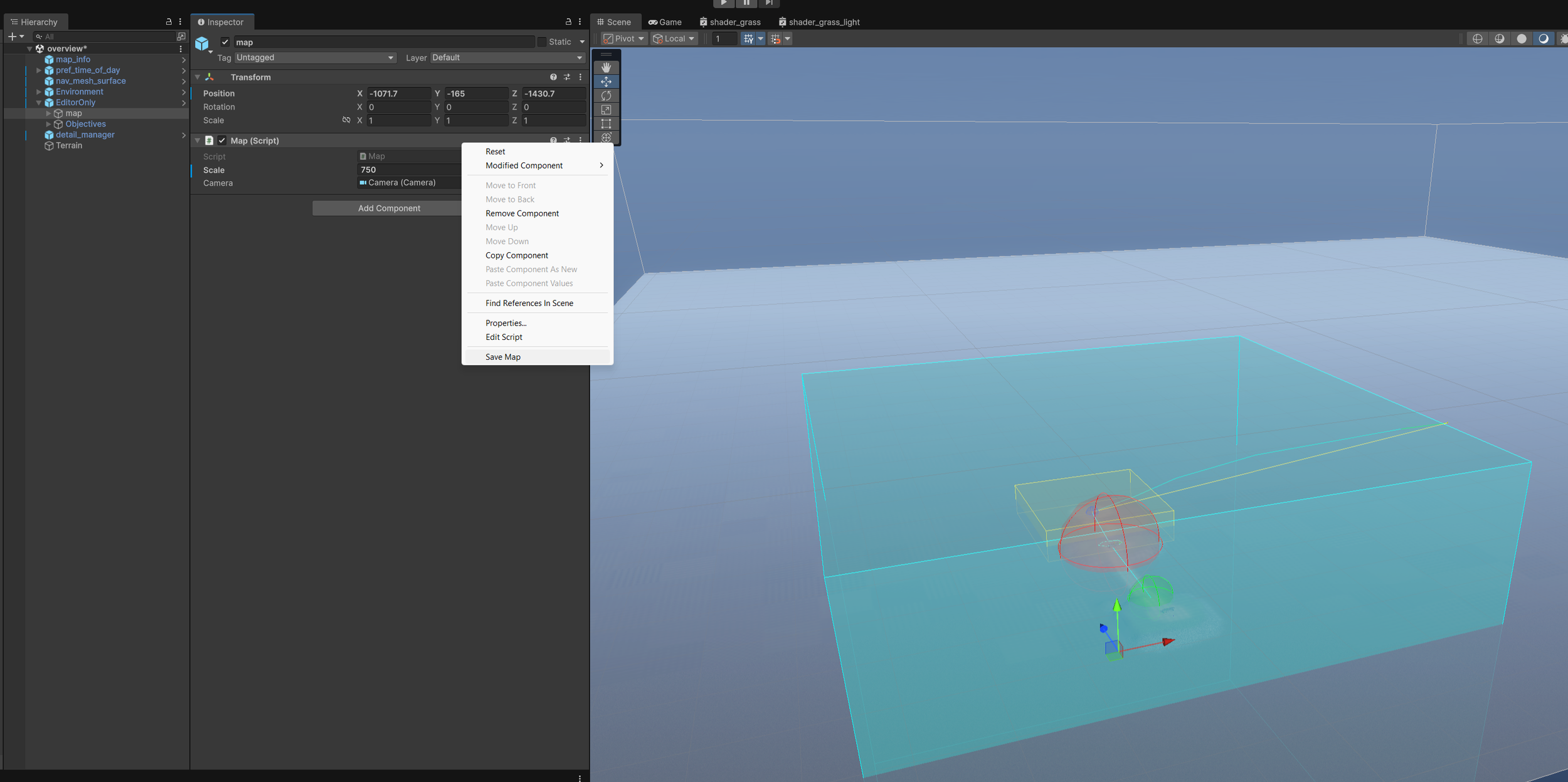Screen dimensions: 1568x782
Task: Click the Add Component button
Action: [388, 208]
